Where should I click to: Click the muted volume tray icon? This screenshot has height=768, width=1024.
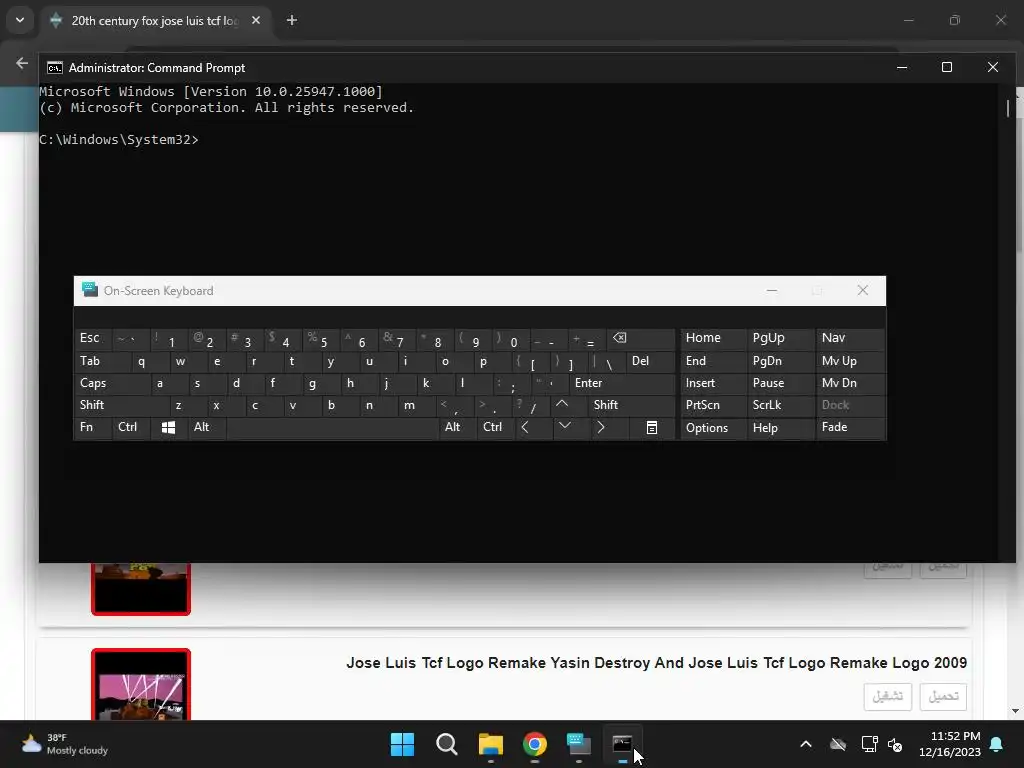[895, 744]
